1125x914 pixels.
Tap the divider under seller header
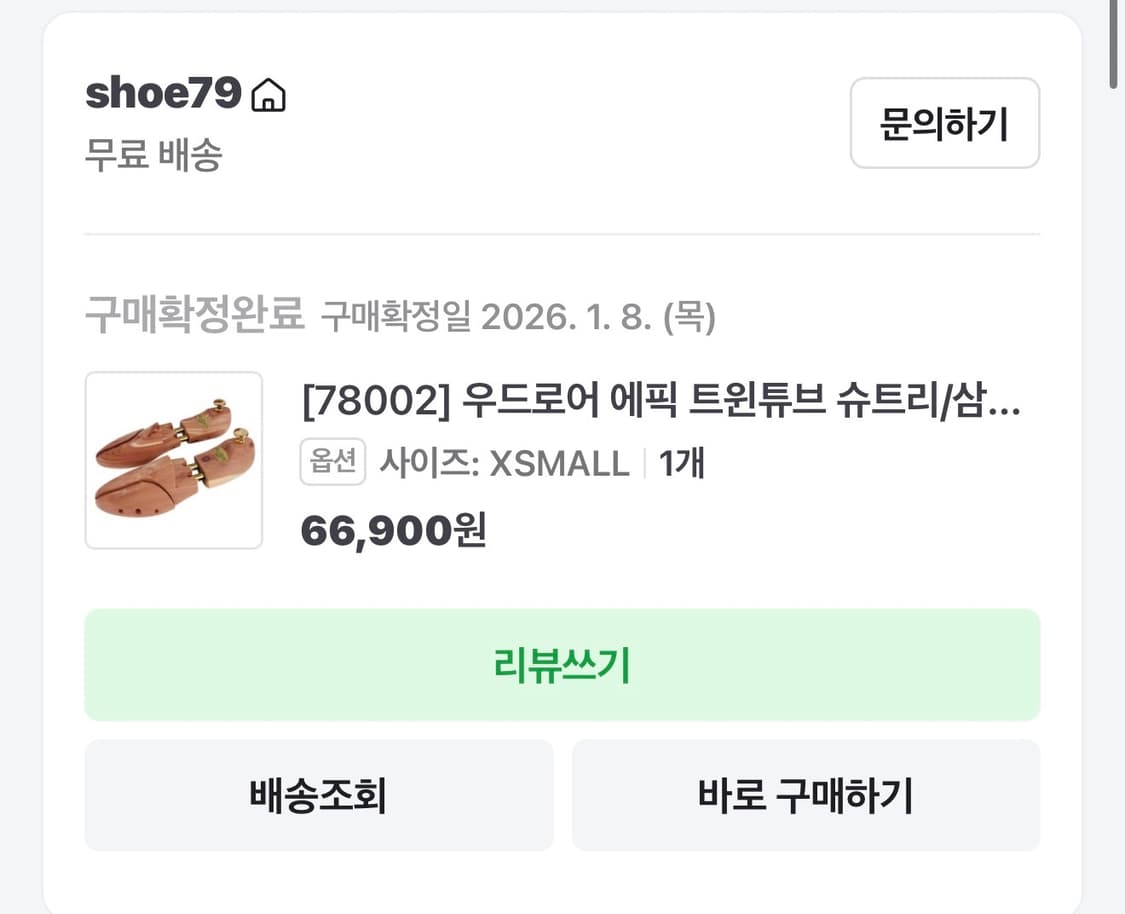coord(562,236)
